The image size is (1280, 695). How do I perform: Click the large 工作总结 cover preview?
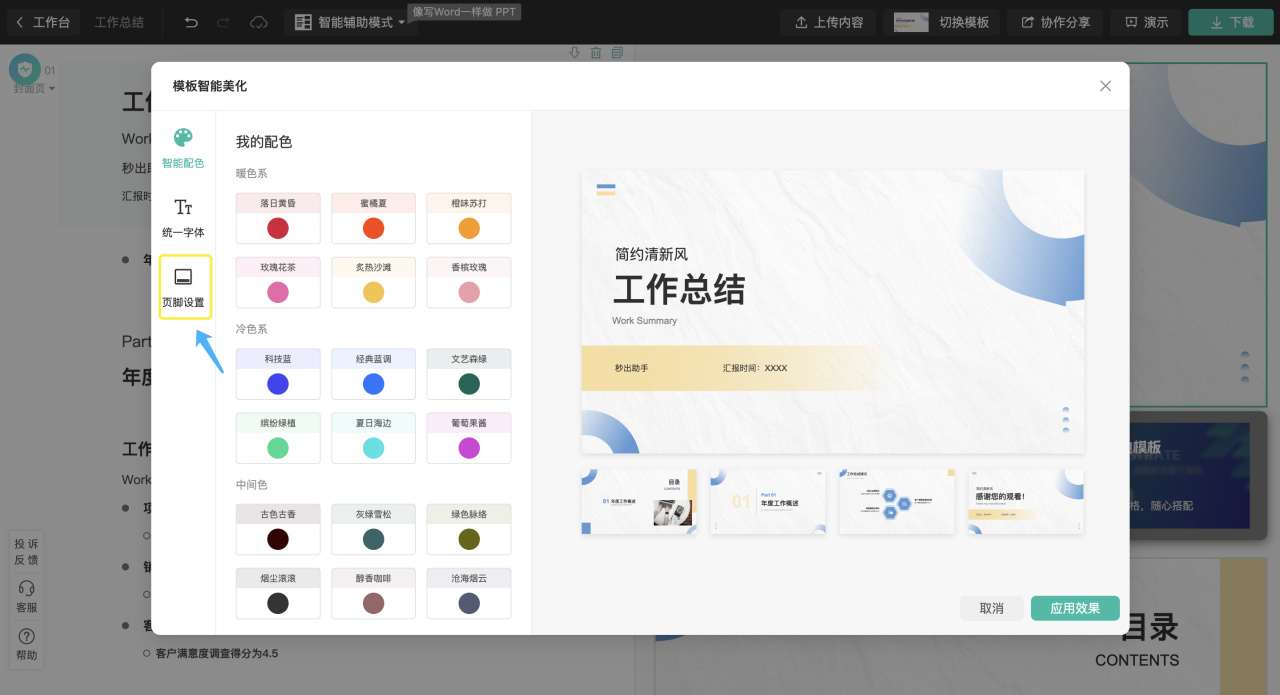click(x=833, y=311)
